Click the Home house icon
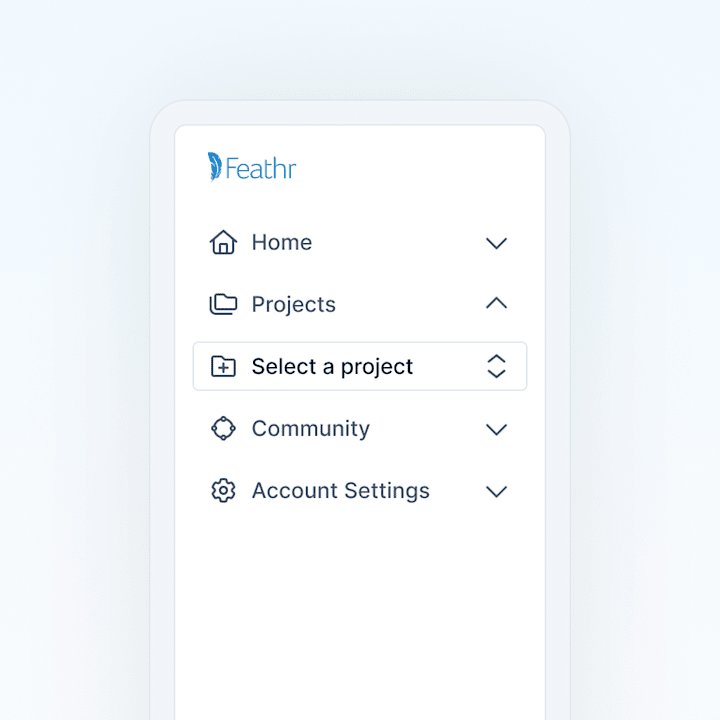 click(x=223, y=242)
